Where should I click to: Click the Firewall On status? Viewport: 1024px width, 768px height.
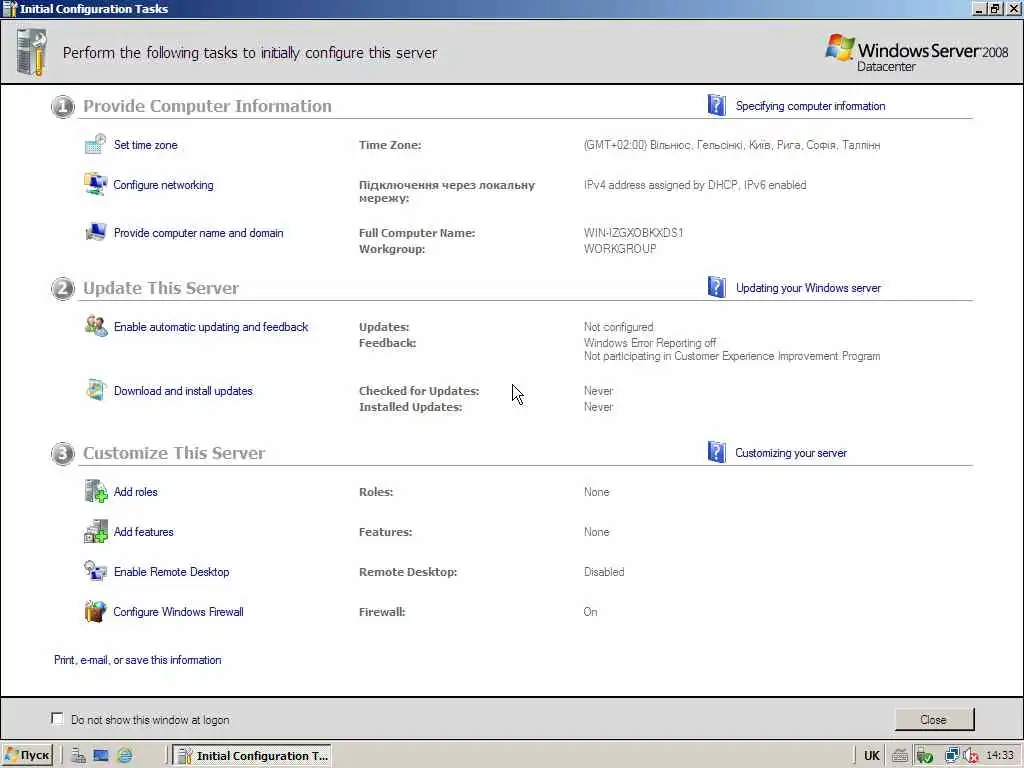590,612
